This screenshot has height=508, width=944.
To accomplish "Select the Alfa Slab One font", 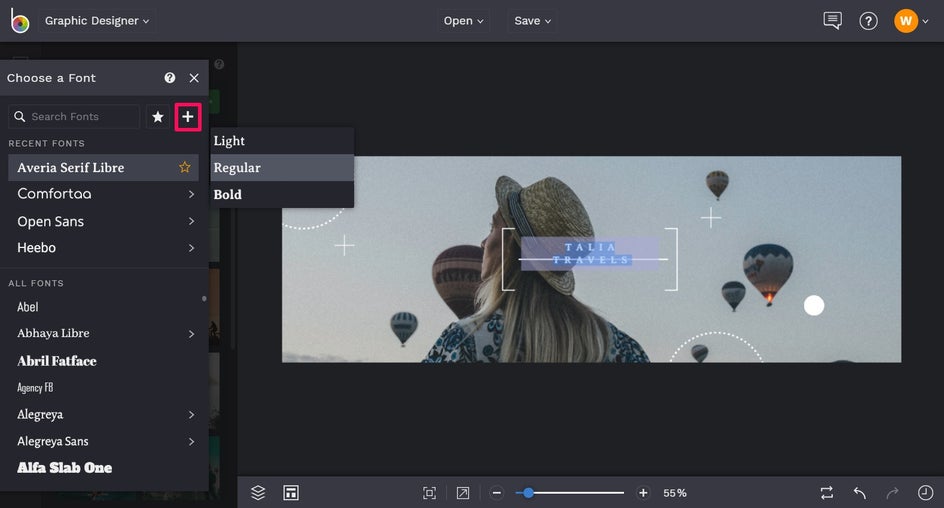I will point(64,468).
